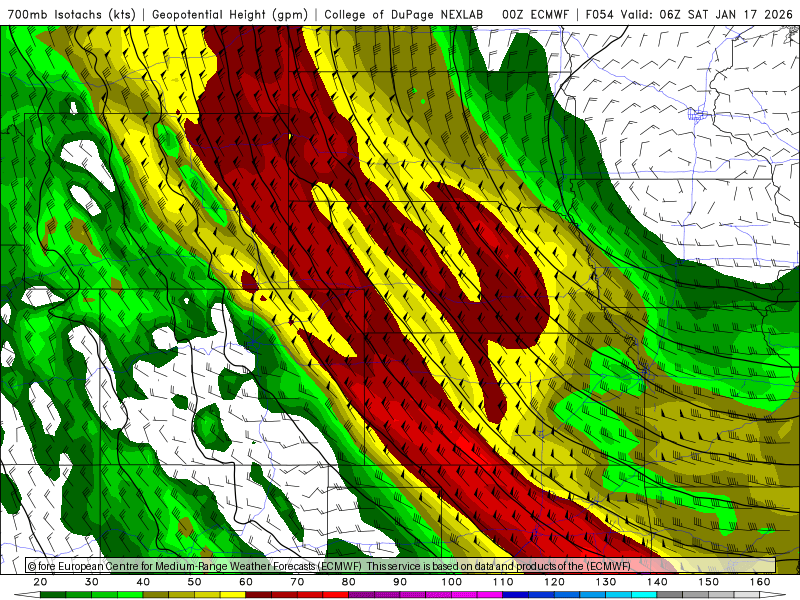The width and height of the screenshot is (800, 600).
Task: Click the '100' color scale label
Action: (x=452, y=582)
